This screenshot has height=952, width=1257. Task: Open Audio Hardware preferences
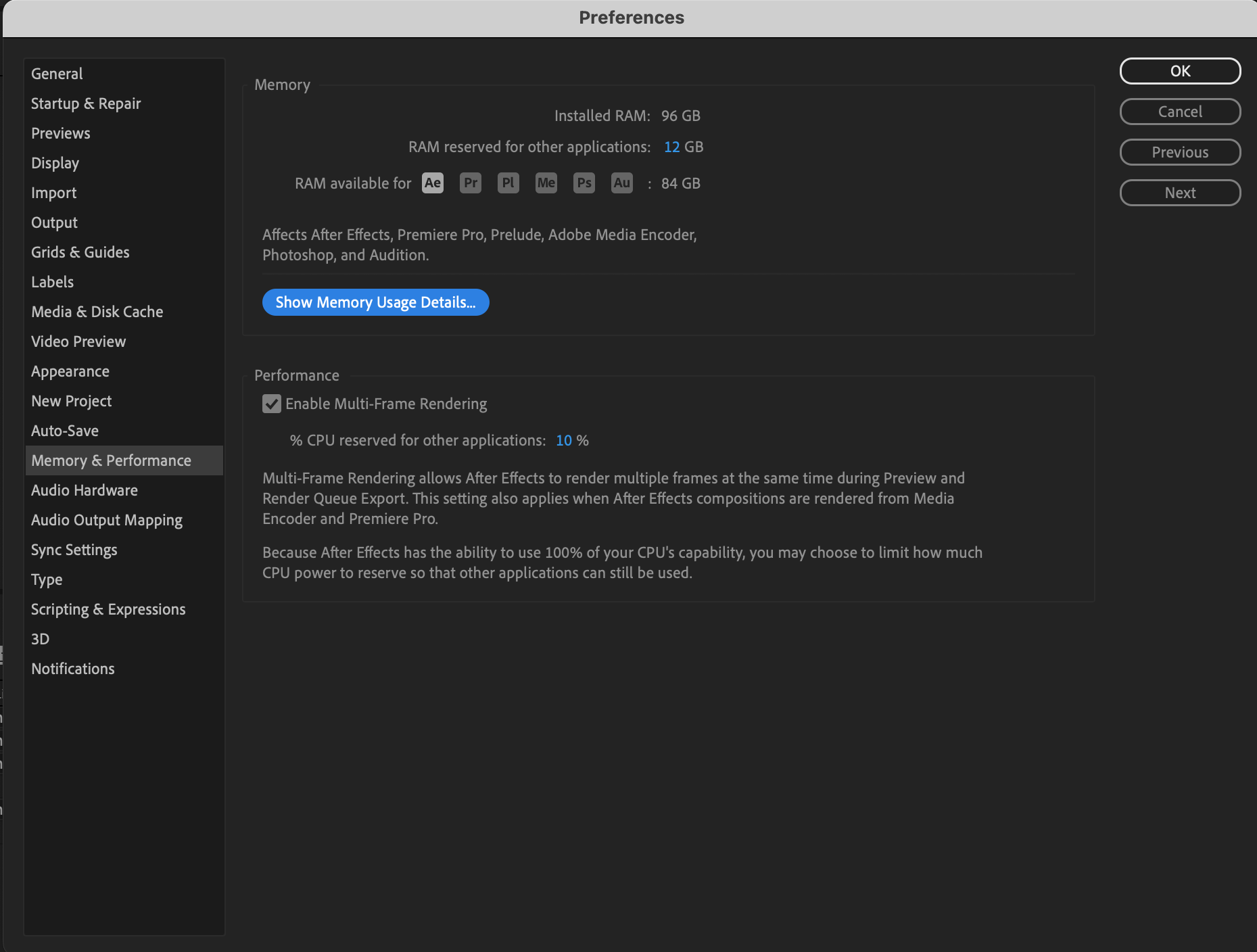click(x=84, y=490)
